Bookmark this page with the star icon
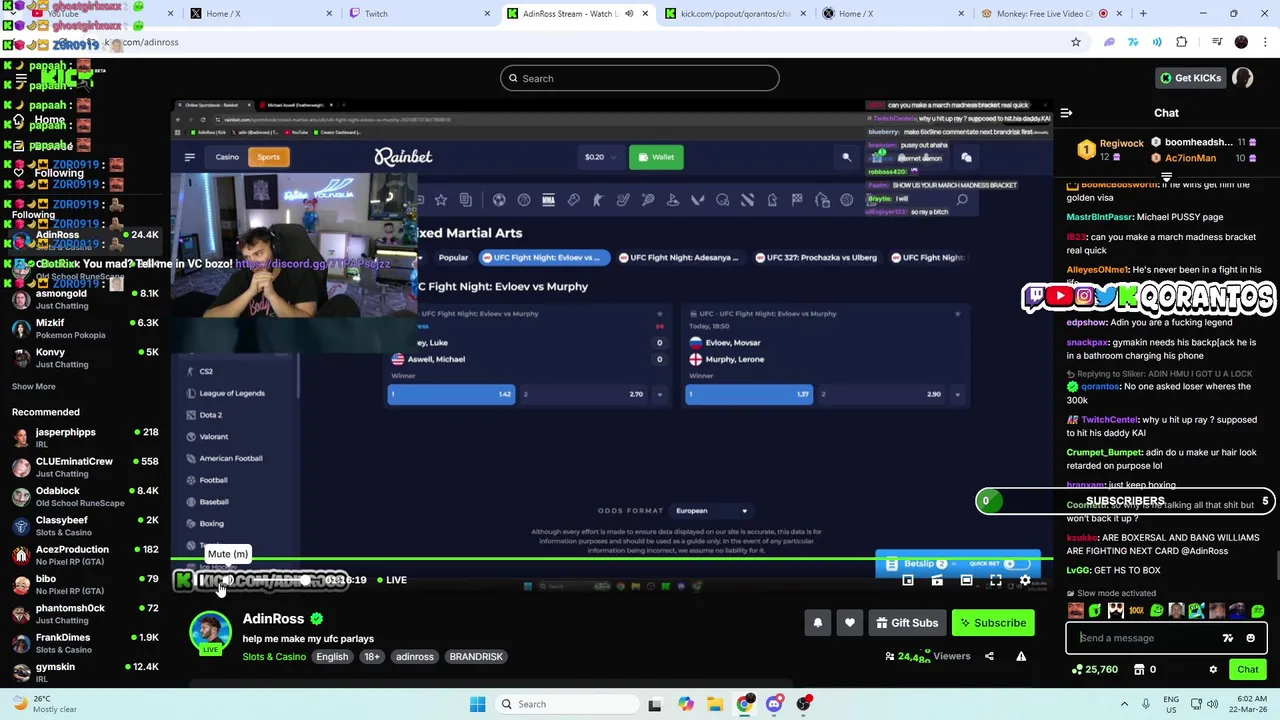Image resolution: width=1280 pixels, height=720 pixels. tap(1076, 42)
